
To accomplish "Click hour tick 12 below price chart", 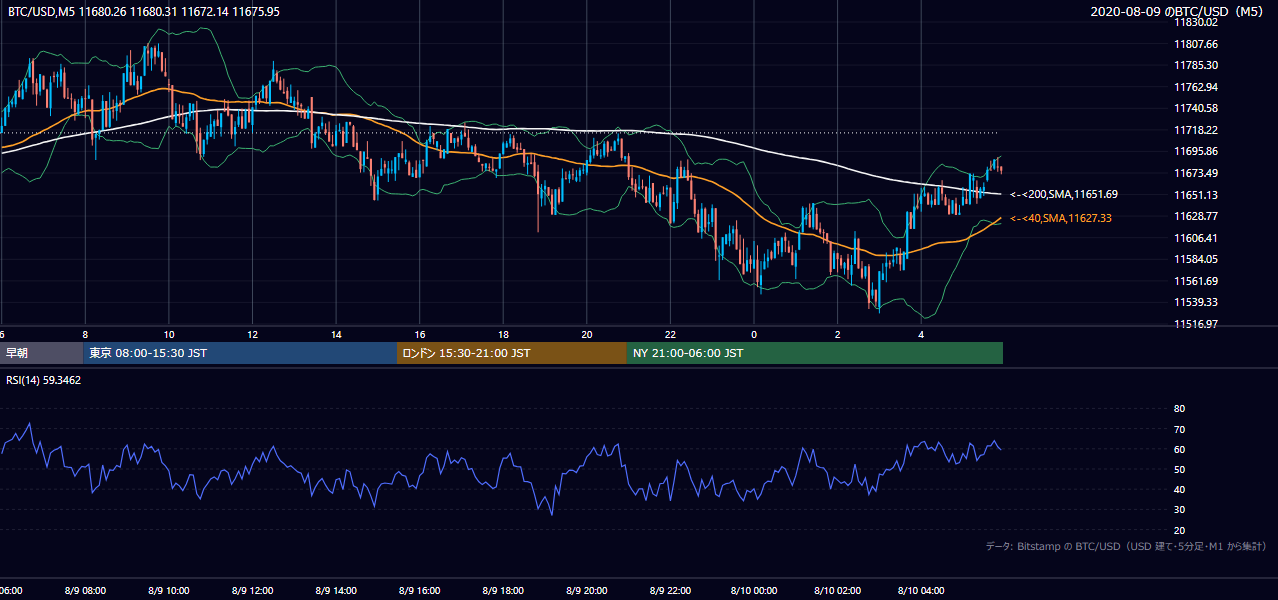I will [x=252, y=335].
